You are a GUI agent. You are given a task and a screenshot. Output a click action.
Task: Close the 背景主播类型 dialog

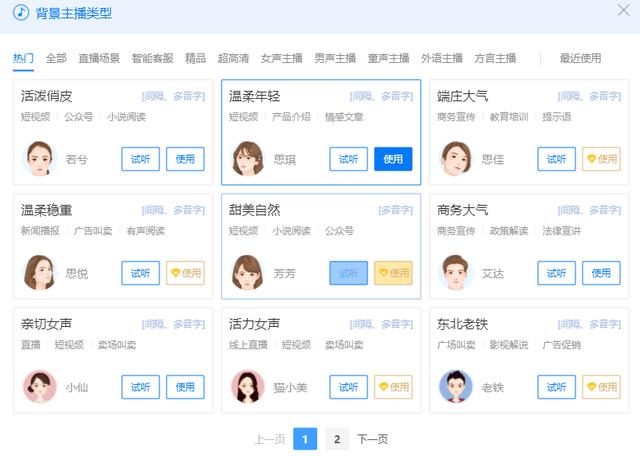point(623,10)
